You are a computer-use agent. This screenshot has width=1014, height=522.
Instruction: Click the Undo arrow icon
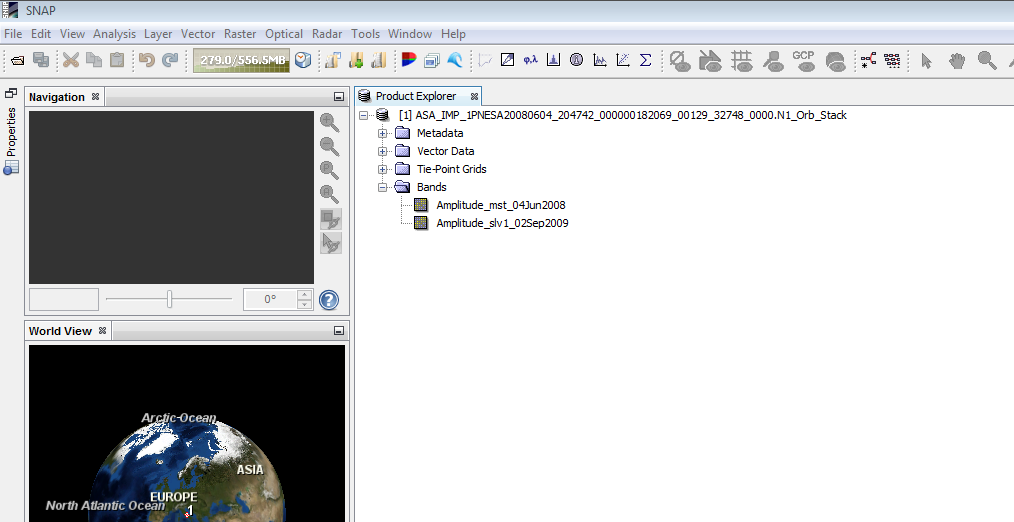pos(147,60)
